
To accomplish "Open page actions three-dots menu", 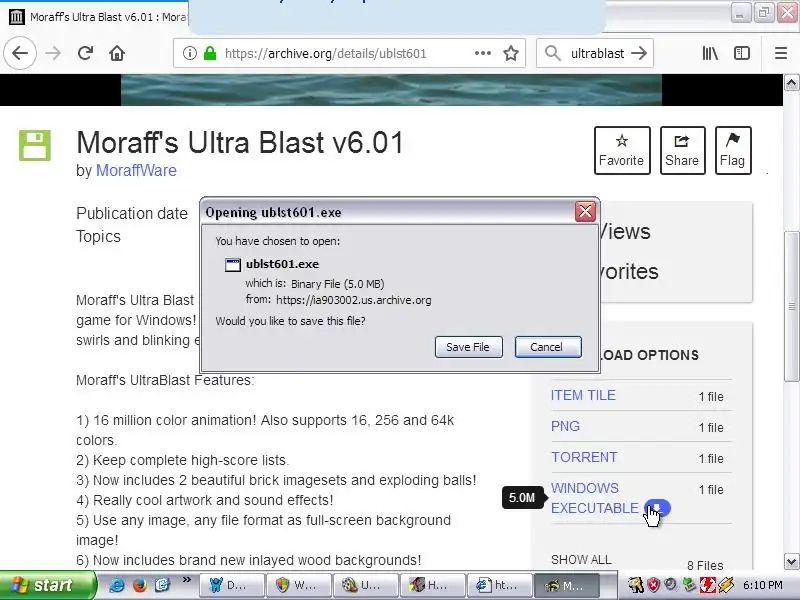I will [483, 53].
